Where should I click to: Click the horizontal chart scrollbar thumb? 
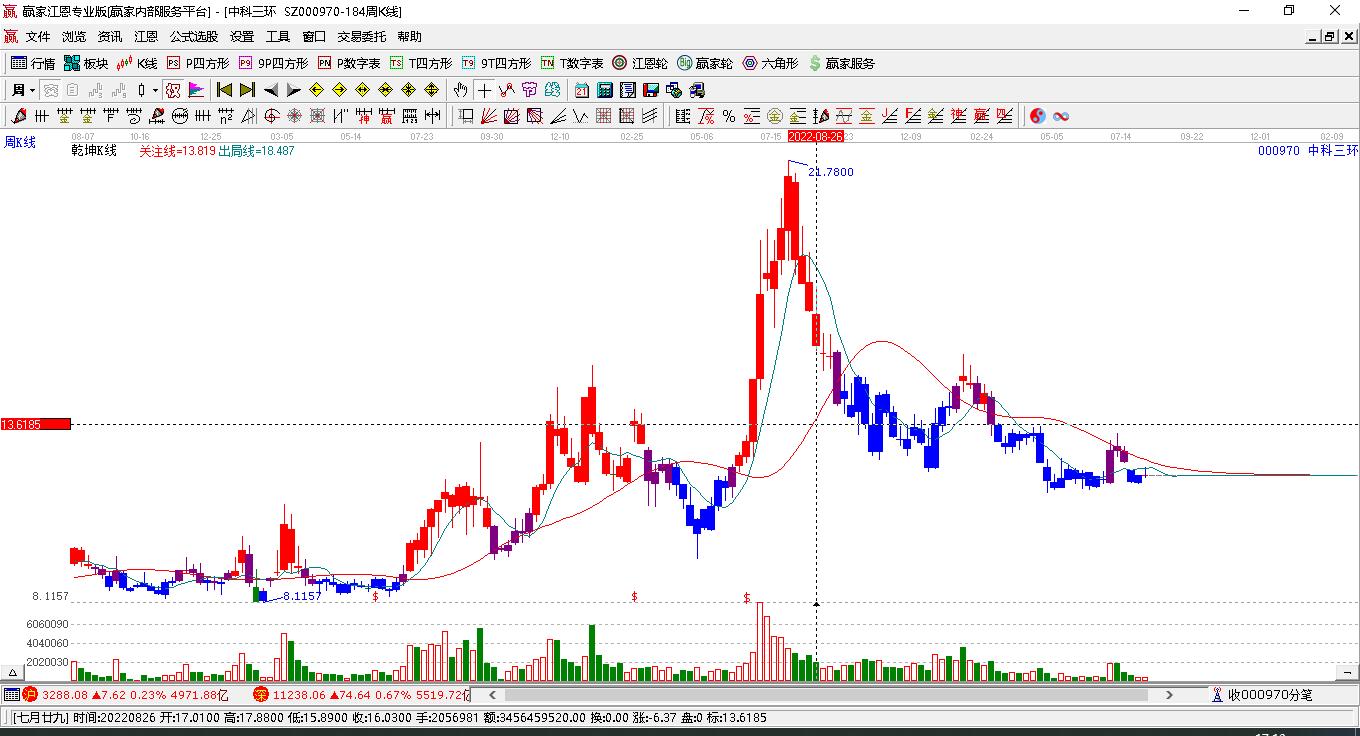(826, 694)
